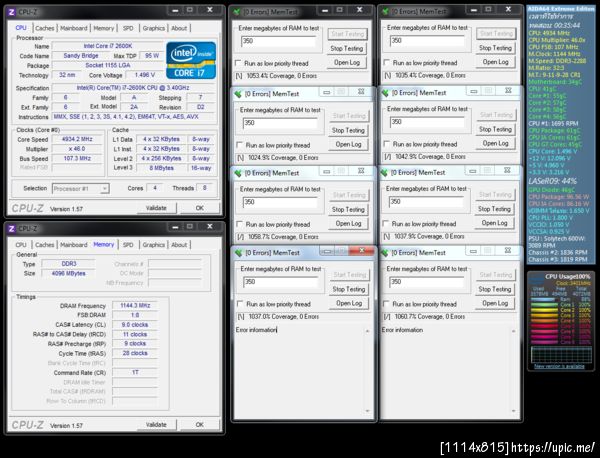Open Mainboard tab in top CPU-Z window
This screenshot has height=458, width=600.
coord(74,28)
